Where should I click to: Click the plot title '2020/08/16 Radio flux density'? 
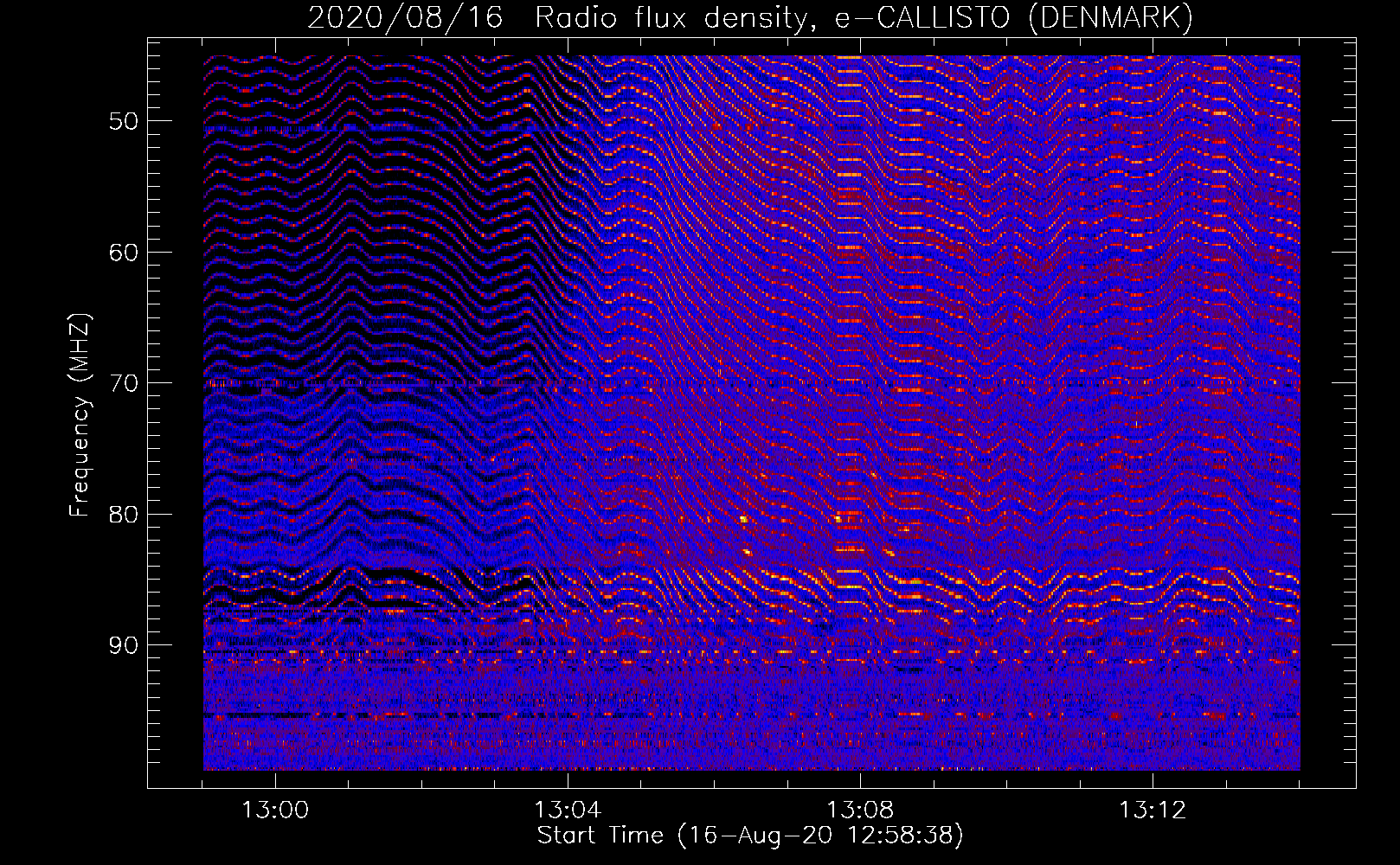[x=561, y=18]
